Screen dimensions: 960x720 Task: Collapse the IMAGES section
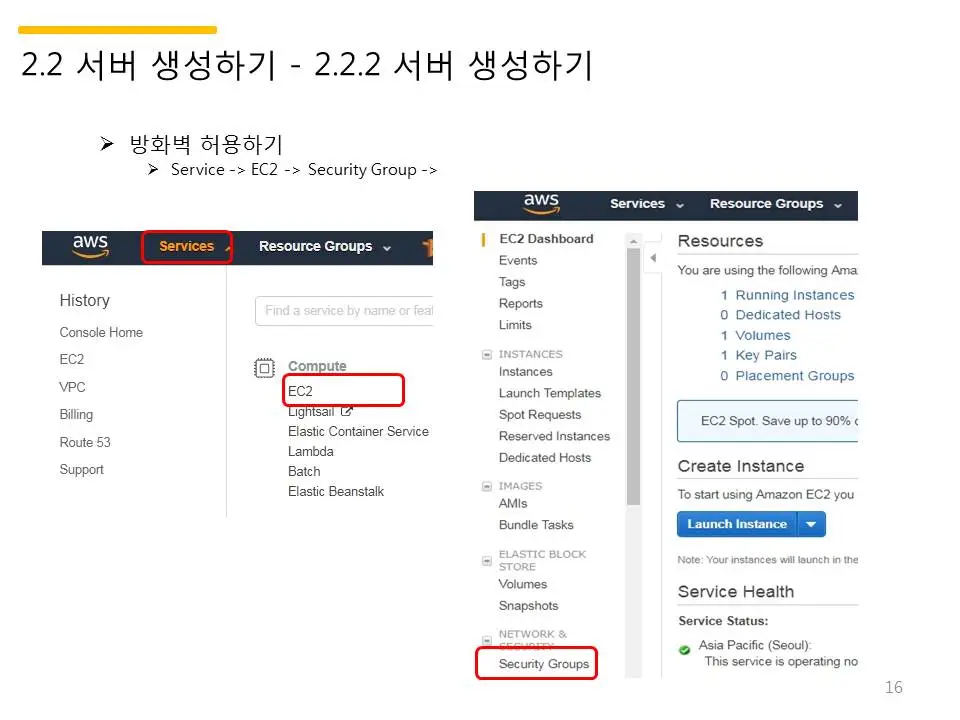pyautogui.click(x=487, y=486)
